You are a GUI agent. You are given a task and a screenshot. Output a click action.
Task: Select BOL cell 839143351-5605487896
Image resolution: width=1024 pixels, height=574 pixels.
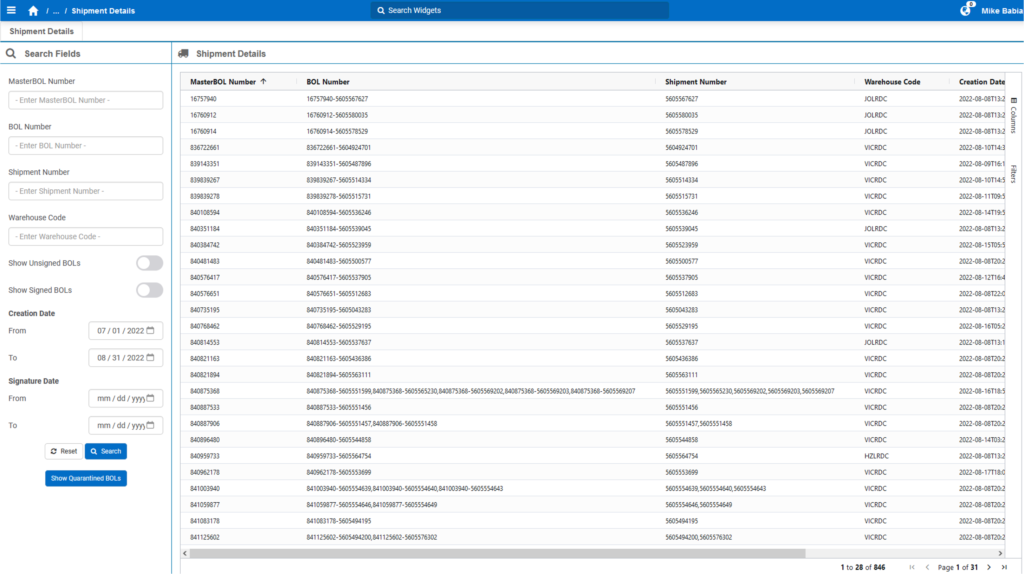(338, 164)
